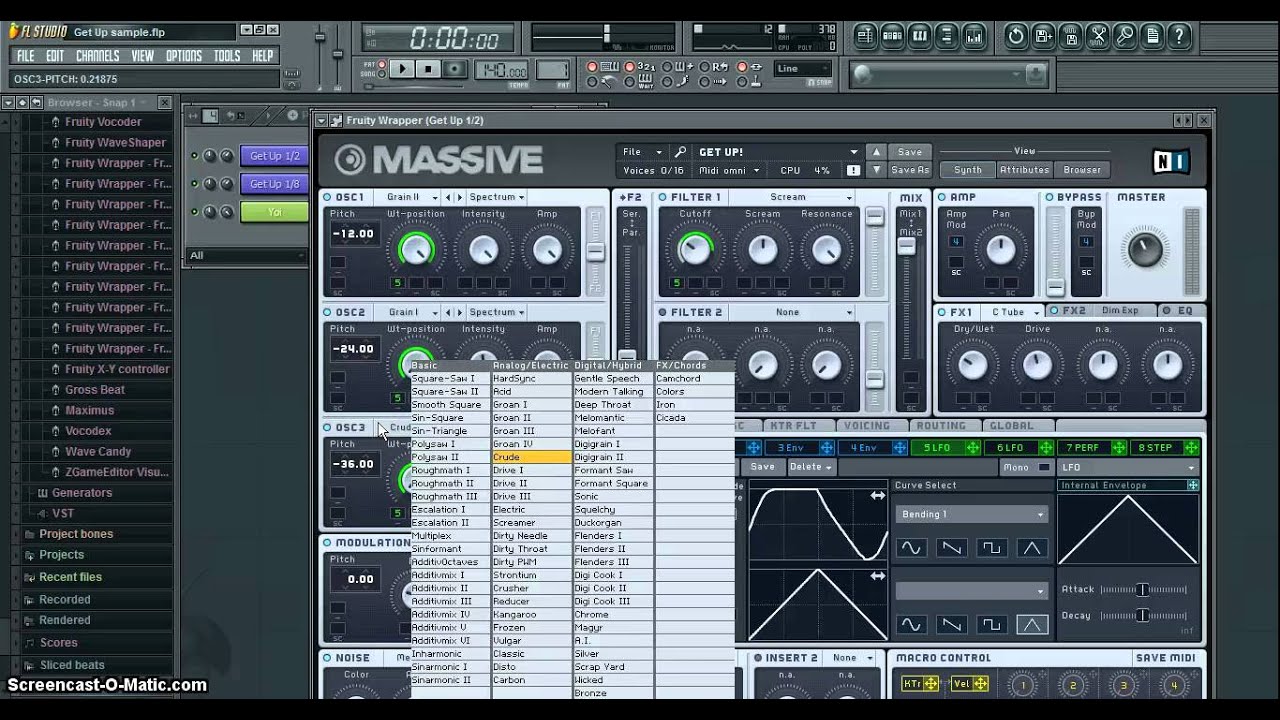The image size is (1280, 720).
Task: Open the project info document icon
Action: 1152,37
